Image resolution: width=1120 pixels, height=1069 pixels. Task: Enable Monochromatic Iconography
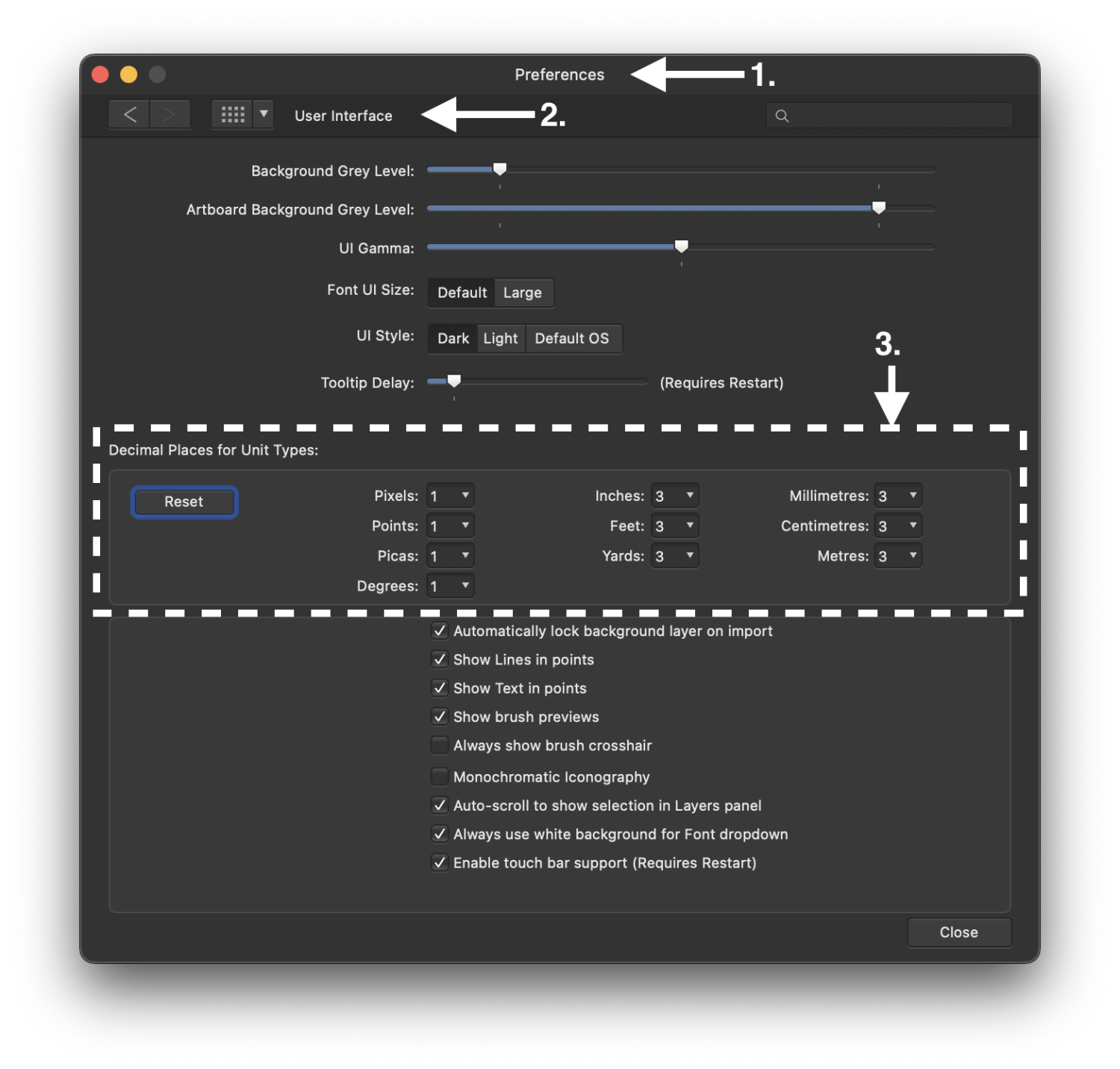click(x=440, y=776)
